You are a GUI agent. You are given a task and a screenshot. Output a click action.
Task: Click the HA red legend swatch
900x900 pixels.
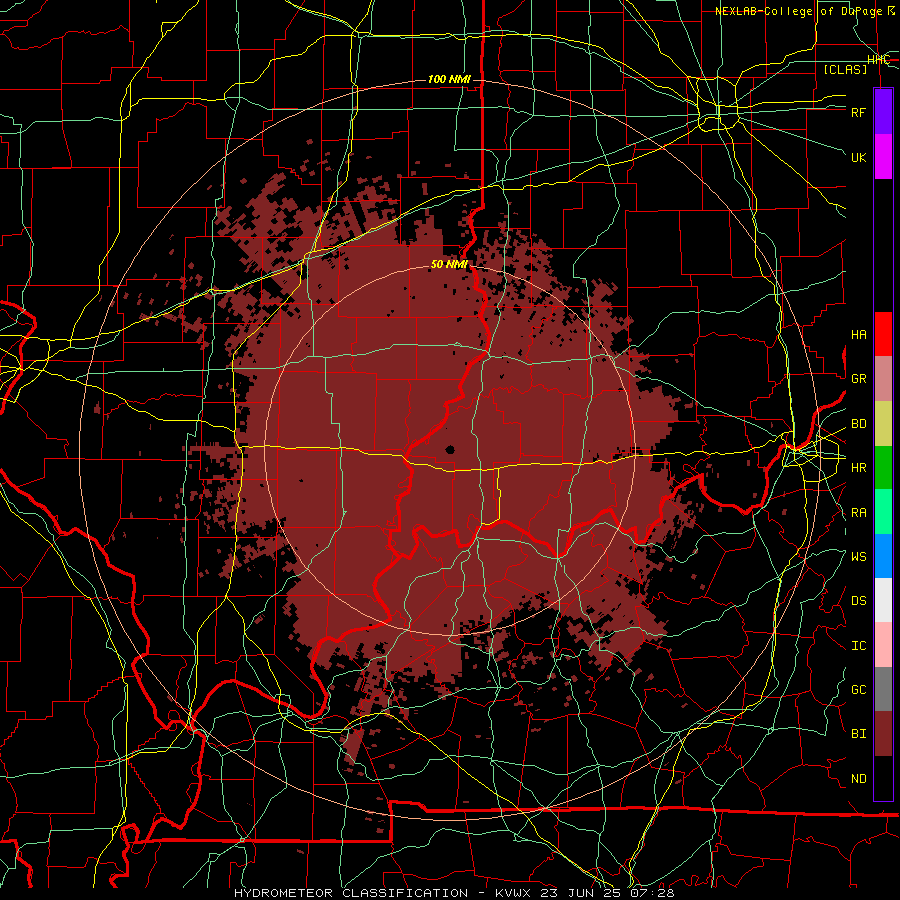tap(883, 334)
